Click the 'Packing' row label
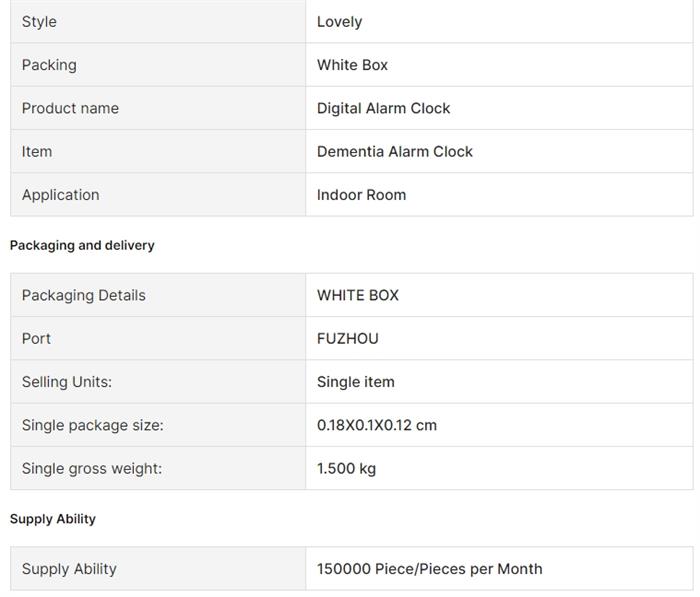 [x=49, y=65]
